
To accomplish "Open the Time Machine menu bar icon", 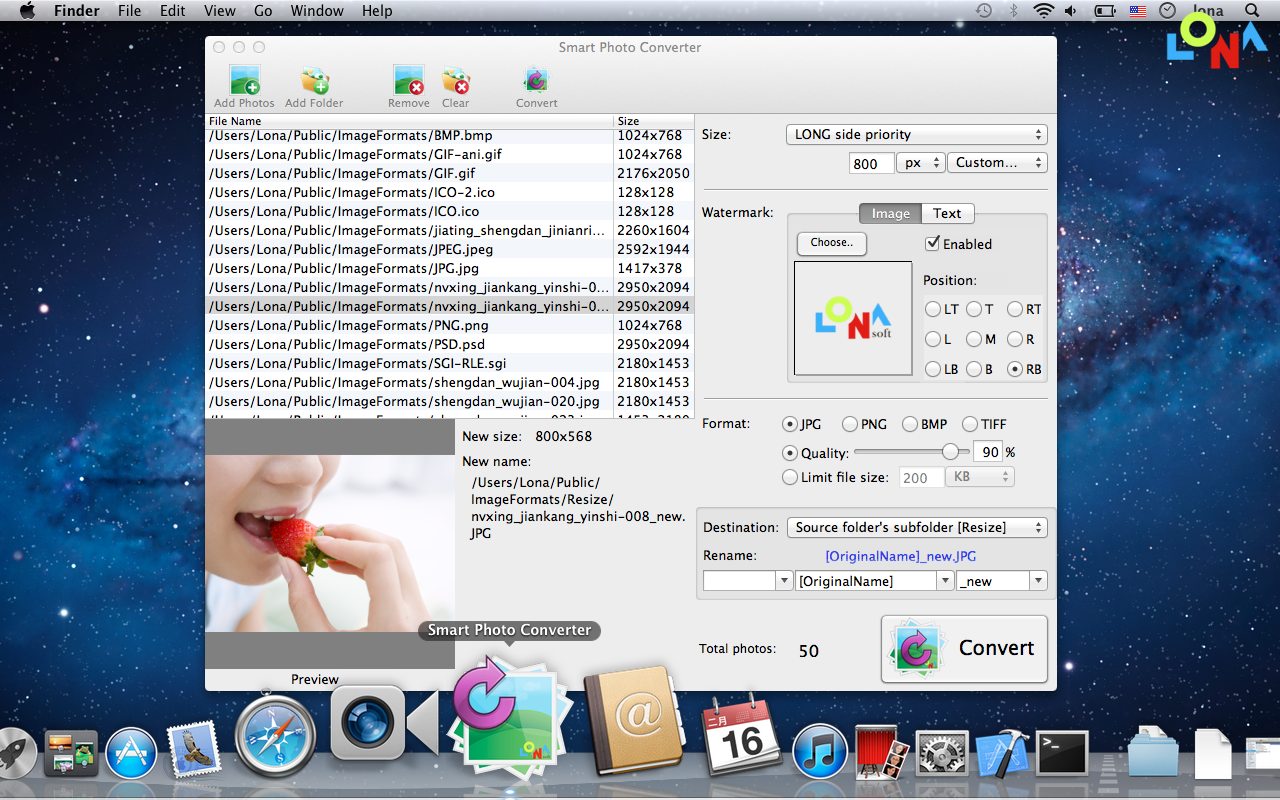I will [984, 11].
